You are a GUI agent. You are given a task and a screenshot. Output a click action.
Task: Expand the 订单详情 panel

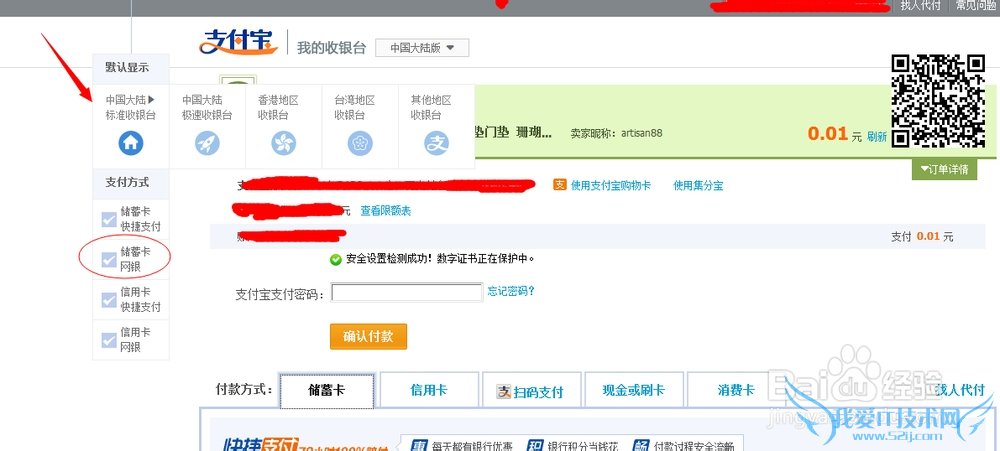[x=944, y=169]
